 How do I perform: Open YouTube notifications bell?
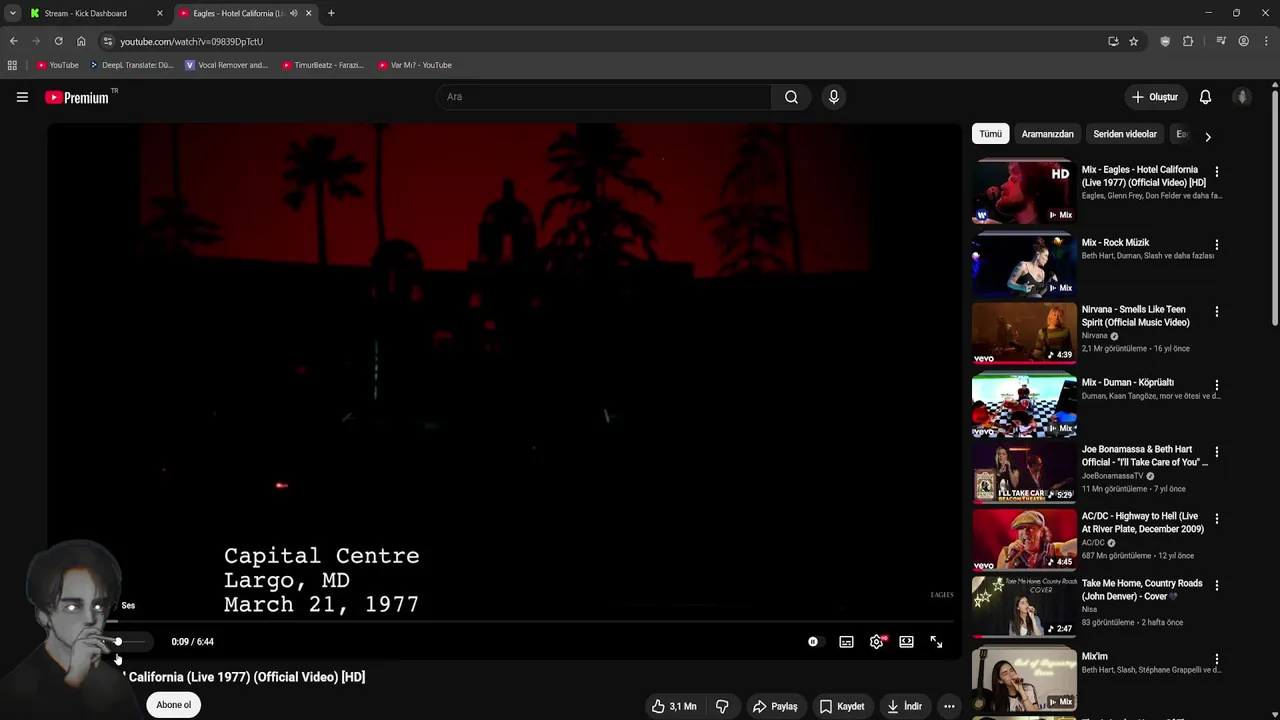tap(1205, 97)
